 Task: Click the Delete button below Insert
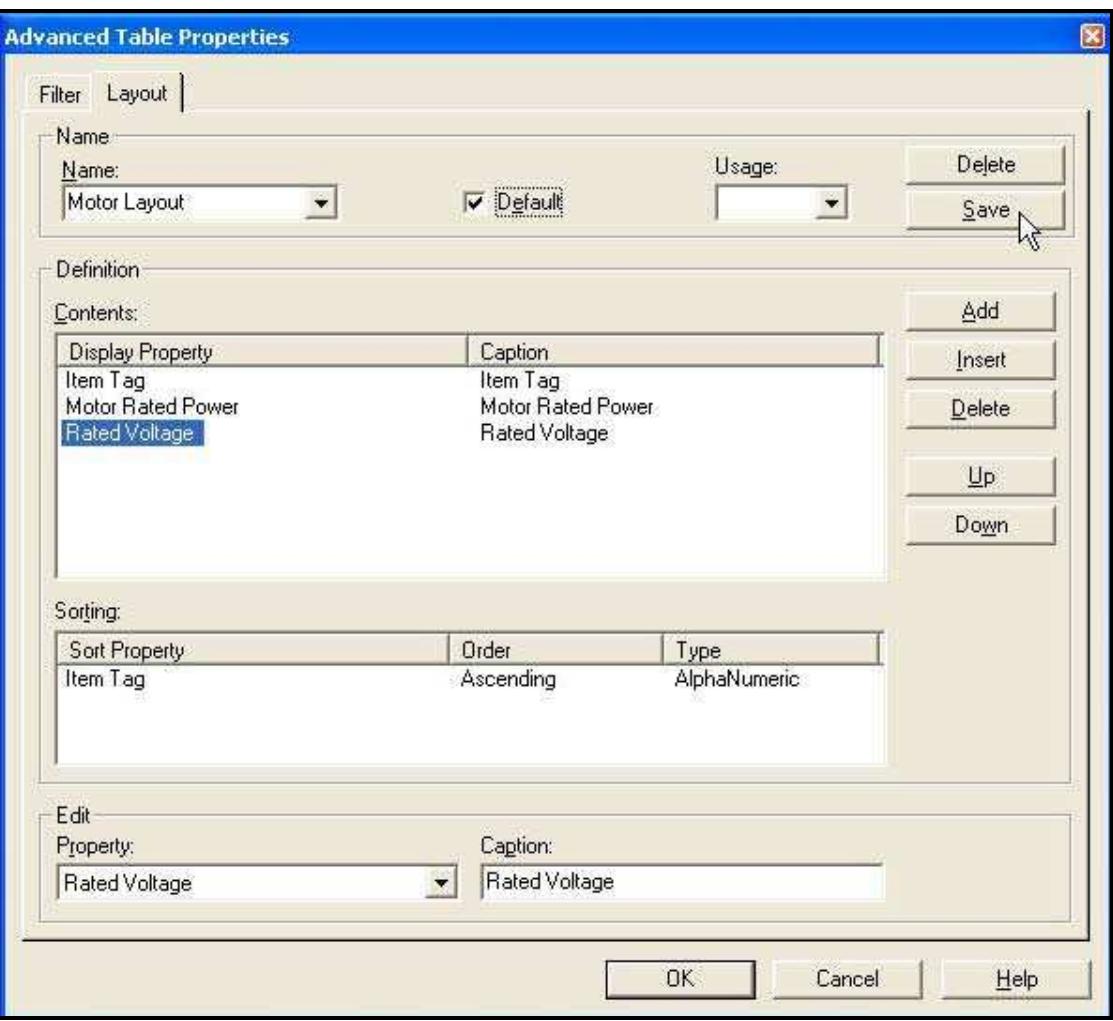(x=980, y=409)
